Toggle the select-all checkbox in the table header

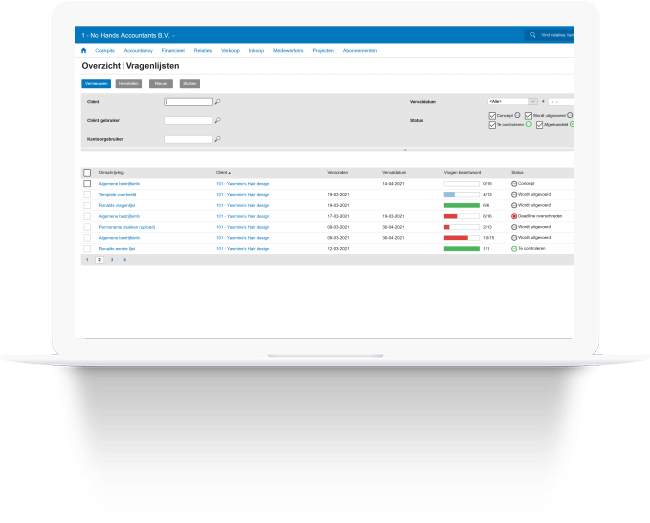87,173
